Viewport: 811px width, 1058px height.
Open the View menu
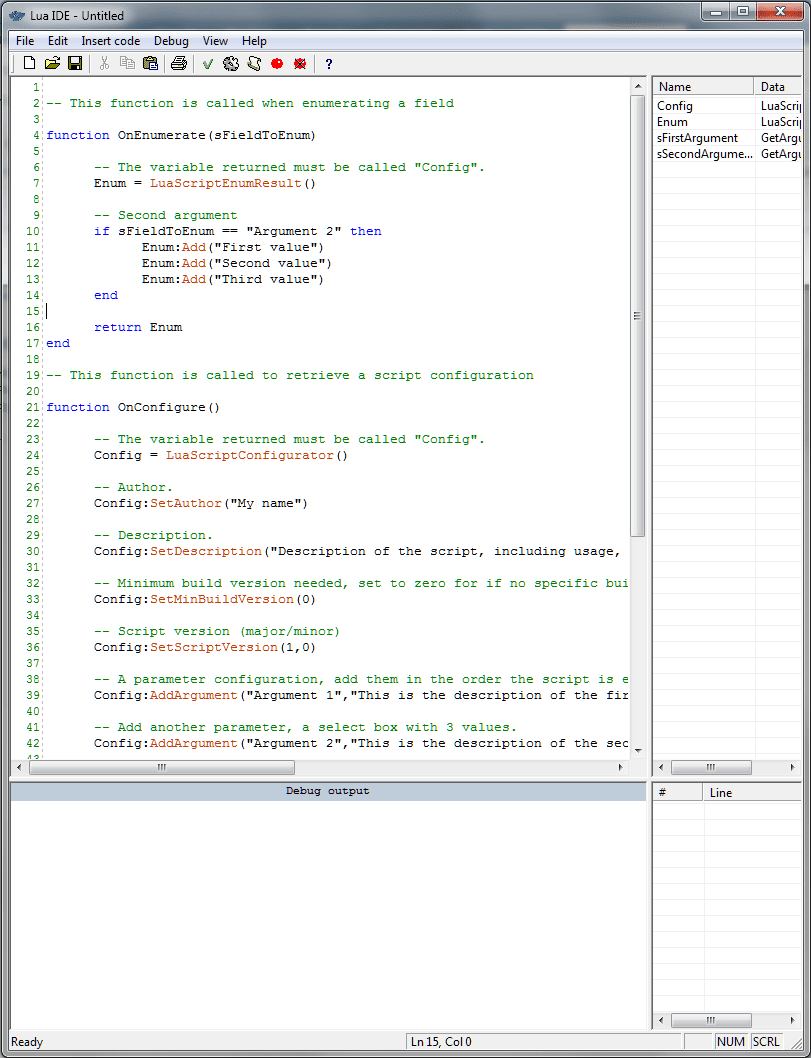pyautogui.click(x=215, y=40)
